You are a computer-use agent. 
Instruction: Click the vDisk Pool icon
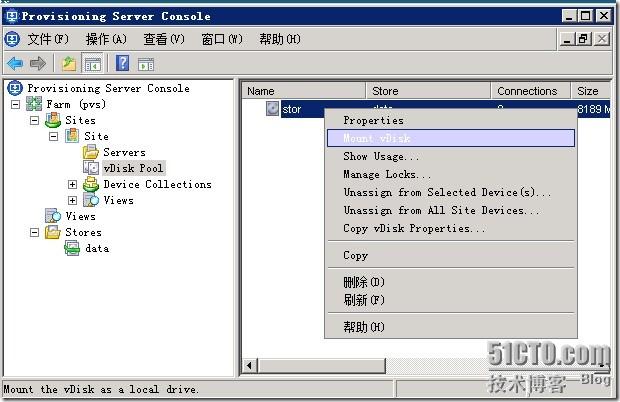[x=91, y=168]
